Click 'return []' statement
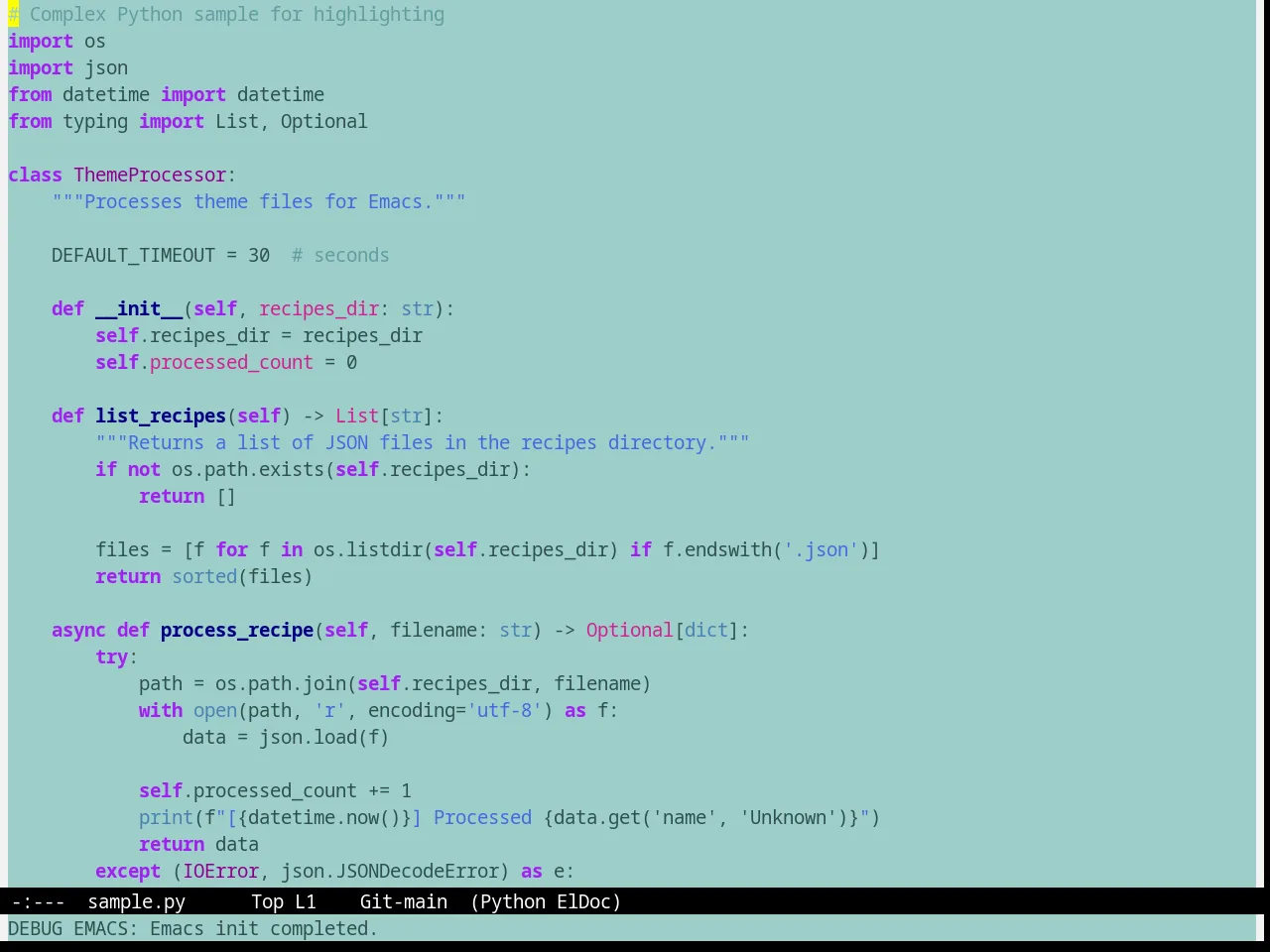This screenshot has height=952, width=1270. pos(188,497)
